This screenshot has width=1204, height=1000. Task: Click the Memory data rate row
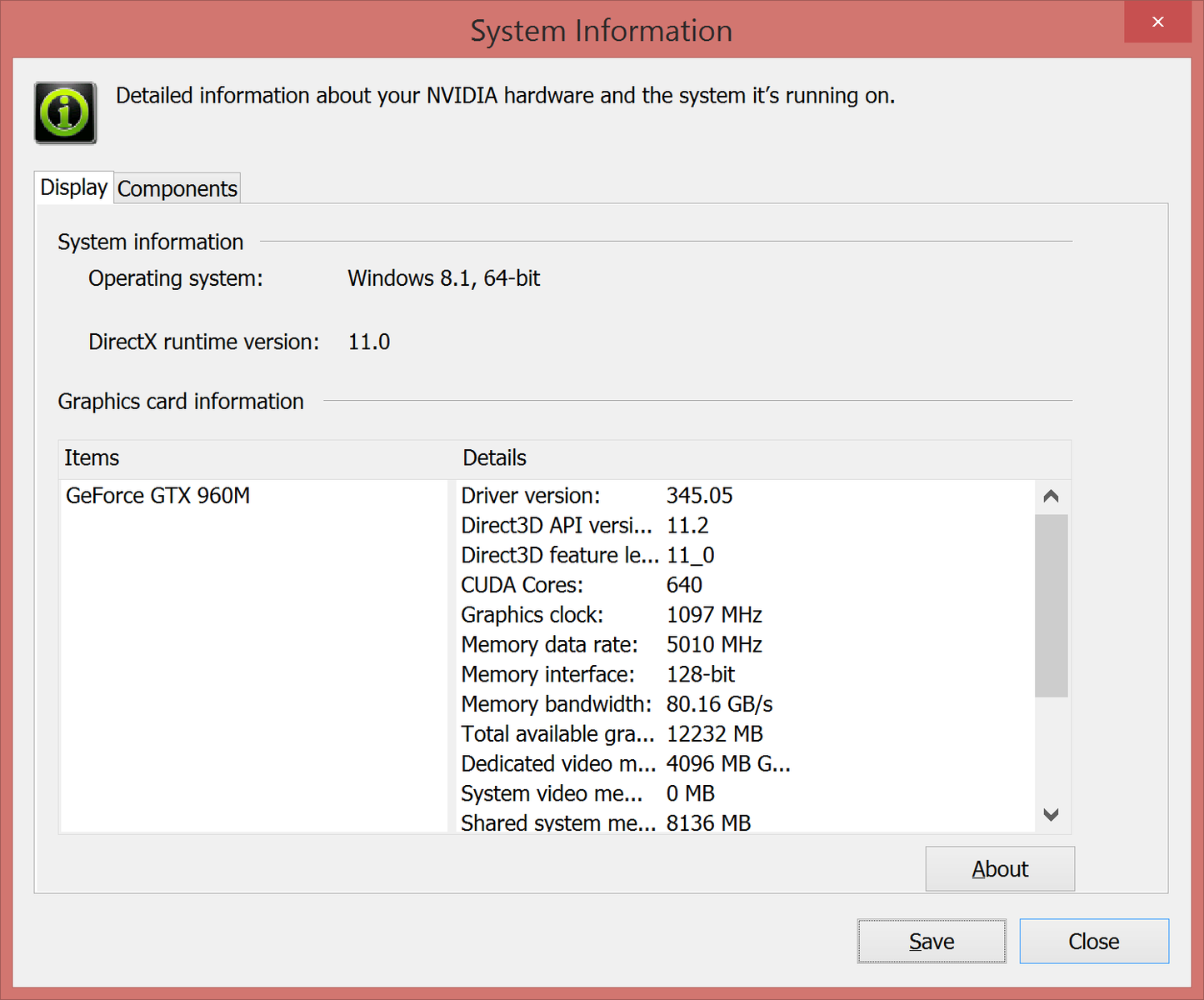(611, 645)
